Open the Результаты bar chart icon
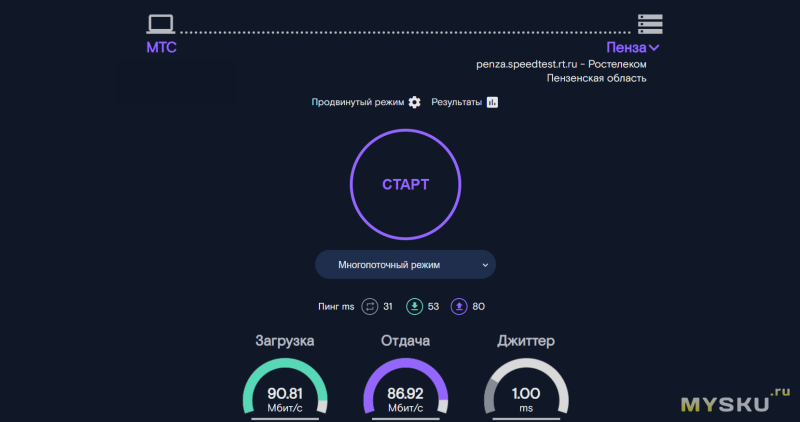 pos(492,103)
